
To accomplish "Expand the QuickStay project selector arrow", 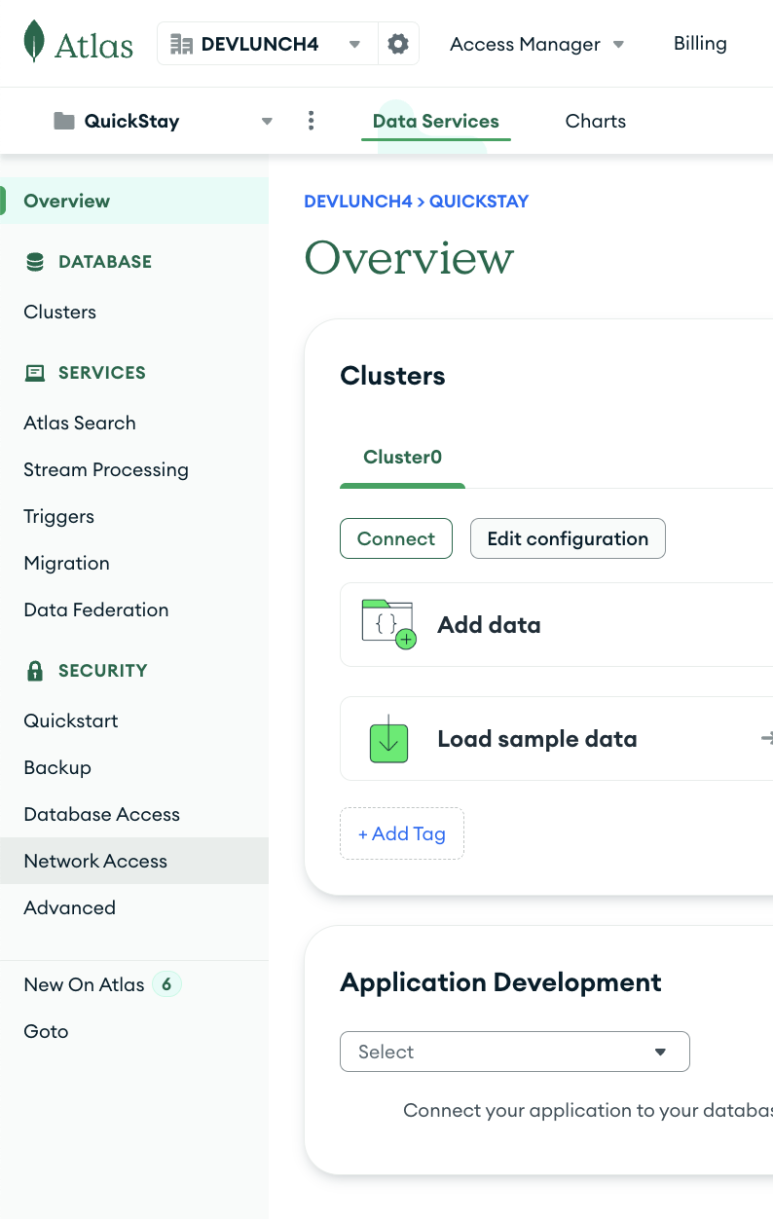I will pos(267,121).
